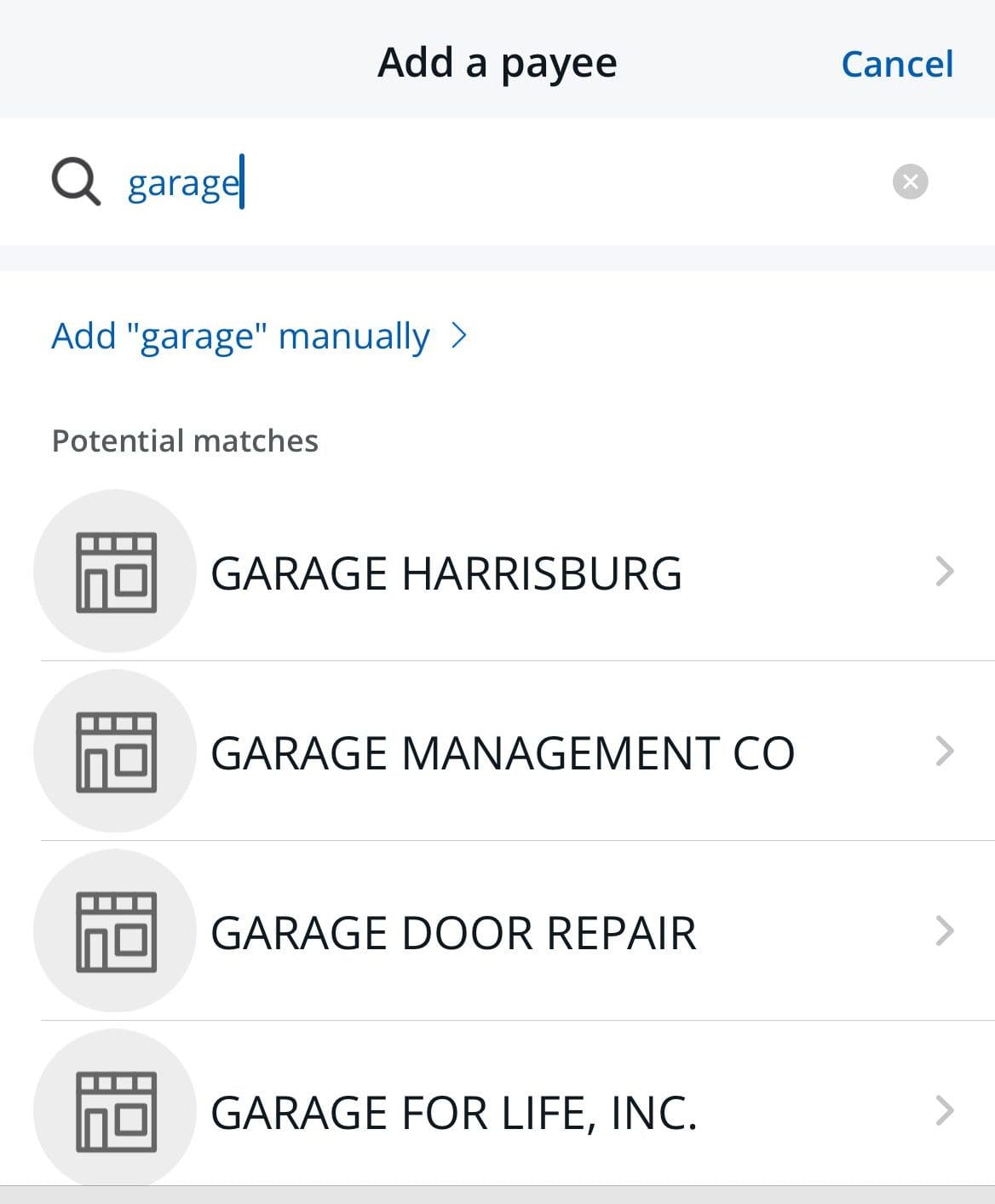
Task: Open Garage For Life, Inc. using its chevron
Action: (944, 1111)
